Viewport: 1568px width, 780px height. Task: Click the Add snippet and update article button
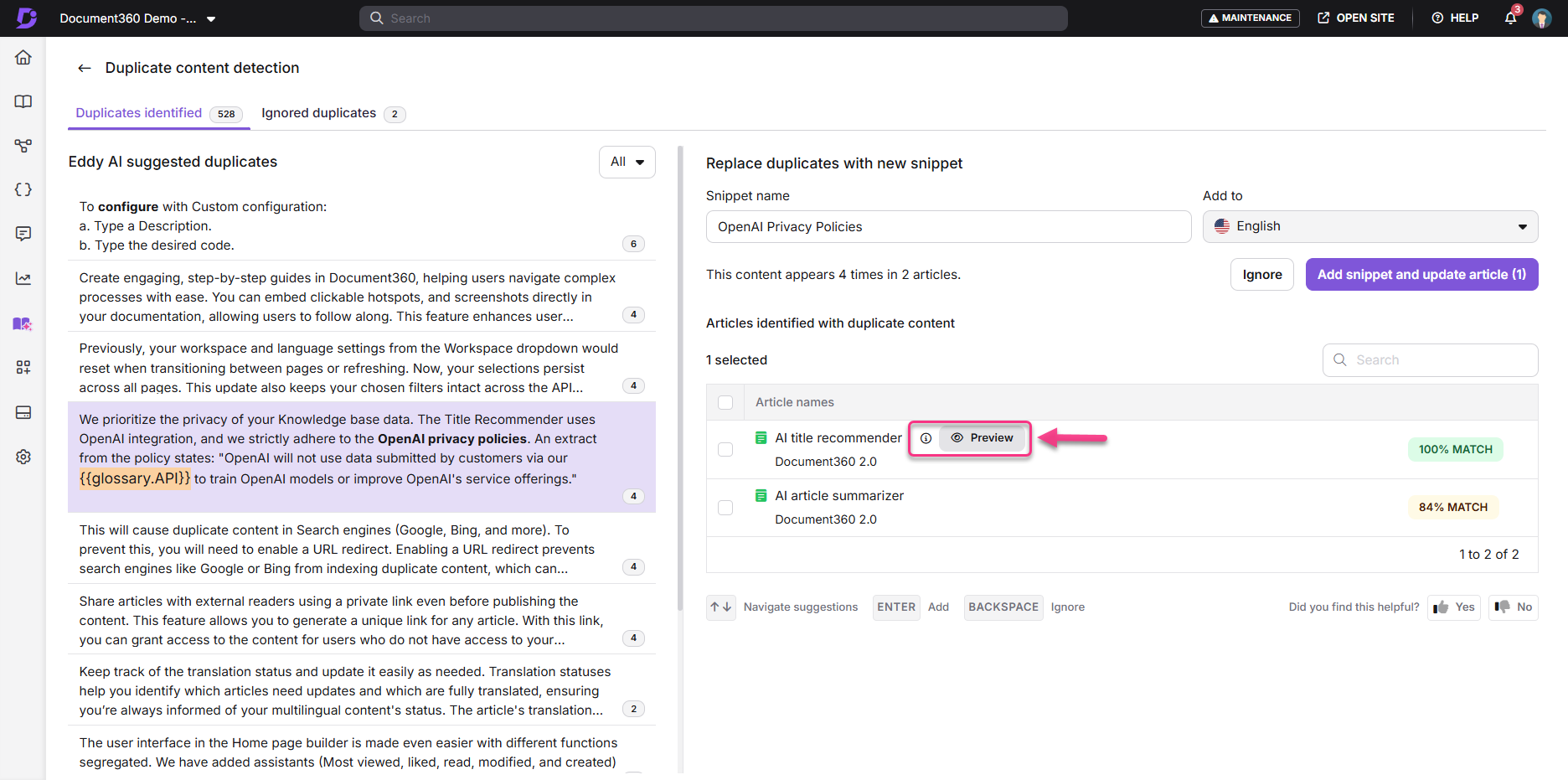pos(1421,274)
